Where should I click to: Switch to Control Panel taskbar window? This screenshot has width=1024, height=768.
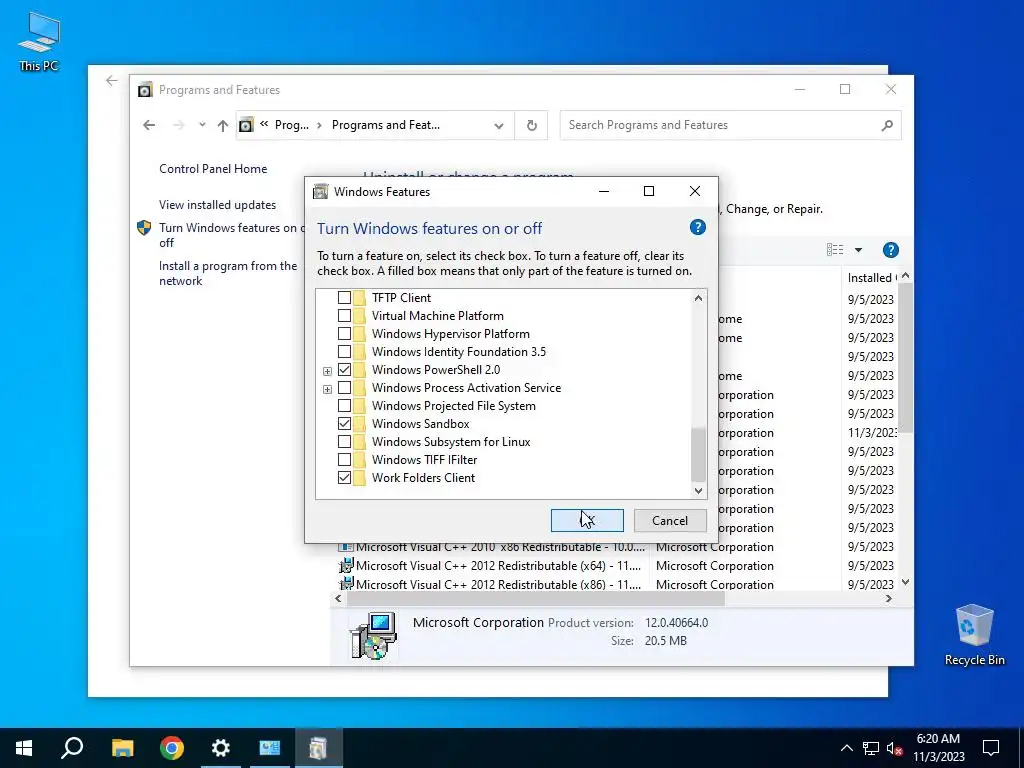click(x=270, y=748)
